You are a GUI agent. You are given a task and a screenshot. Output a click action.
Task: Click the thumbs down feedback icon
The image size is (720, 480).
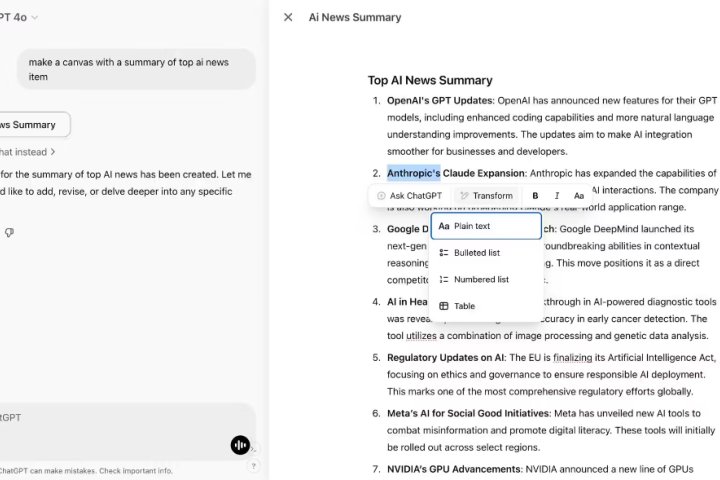(9, 232)
